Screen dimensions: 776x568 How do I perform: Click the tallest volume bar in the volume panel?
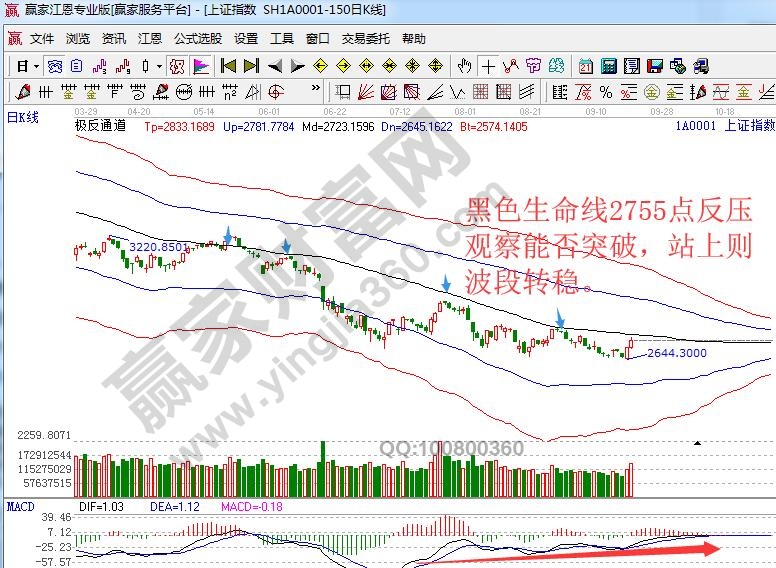tap(322, 469)
